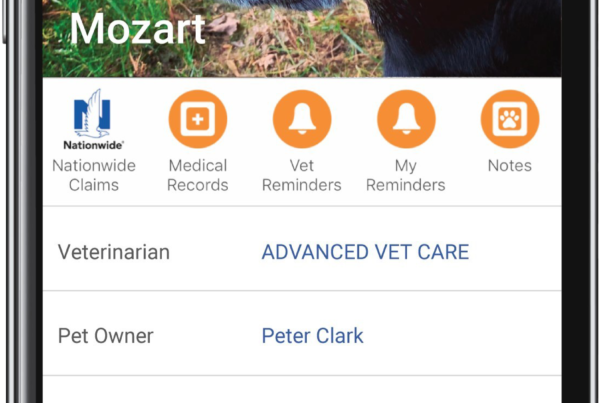The width and height of the screenshot is (600, 403).
Task: Click the Notes text label
Action: point(510,166)
